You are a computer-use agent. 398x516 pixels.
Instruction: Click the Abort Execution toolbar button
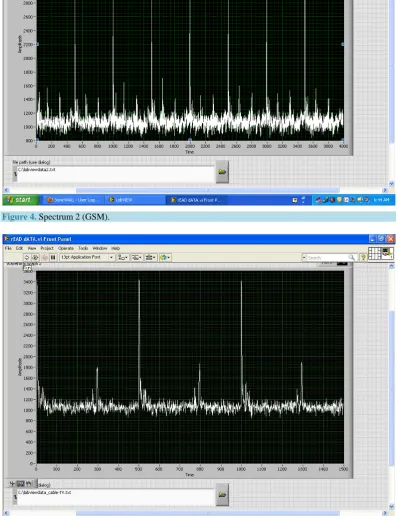[x=45, y=257]
